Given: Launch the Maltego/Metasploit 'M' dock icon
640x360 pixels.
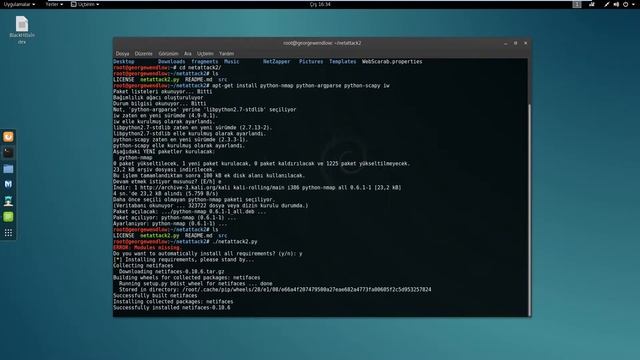Looking at the screenshot, I should pyautogui.click(x=8, y=184).
